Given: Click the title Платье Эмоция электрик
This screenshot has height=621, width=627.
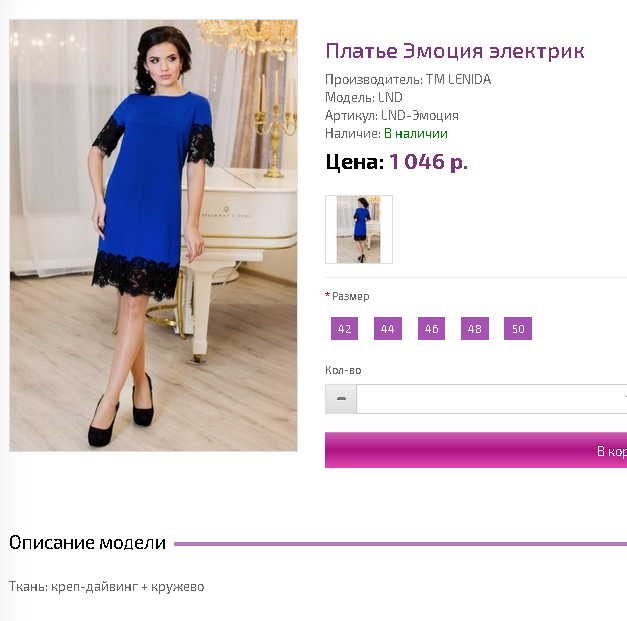Looking at the screenshot, I should pos(455,51).
